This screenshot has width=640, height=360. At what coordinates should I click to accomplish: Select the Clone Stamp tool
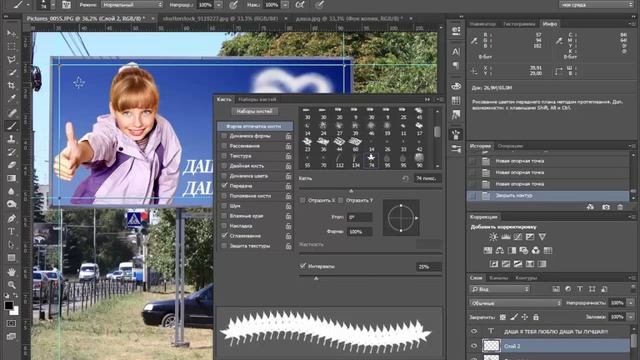click(x=11, y=139)
